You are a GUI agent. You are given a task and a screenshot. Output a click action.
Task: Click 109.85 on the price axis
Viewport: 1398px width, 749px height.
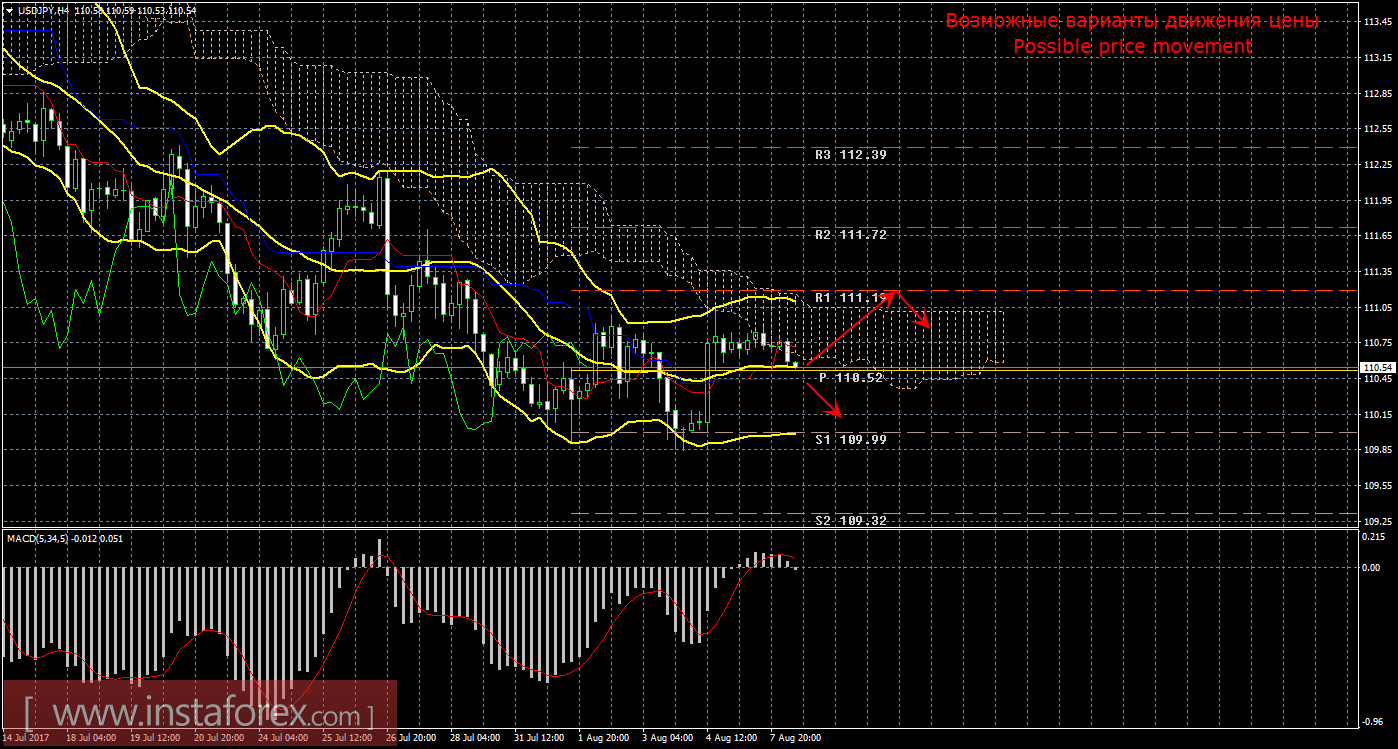[1377, 450]
